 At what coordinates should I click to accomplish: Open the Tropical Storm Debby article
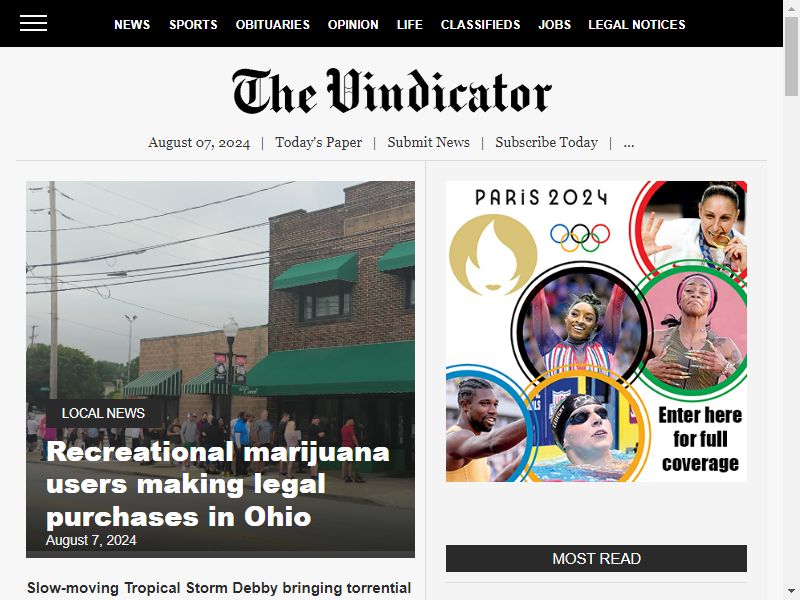pos(219,588)
